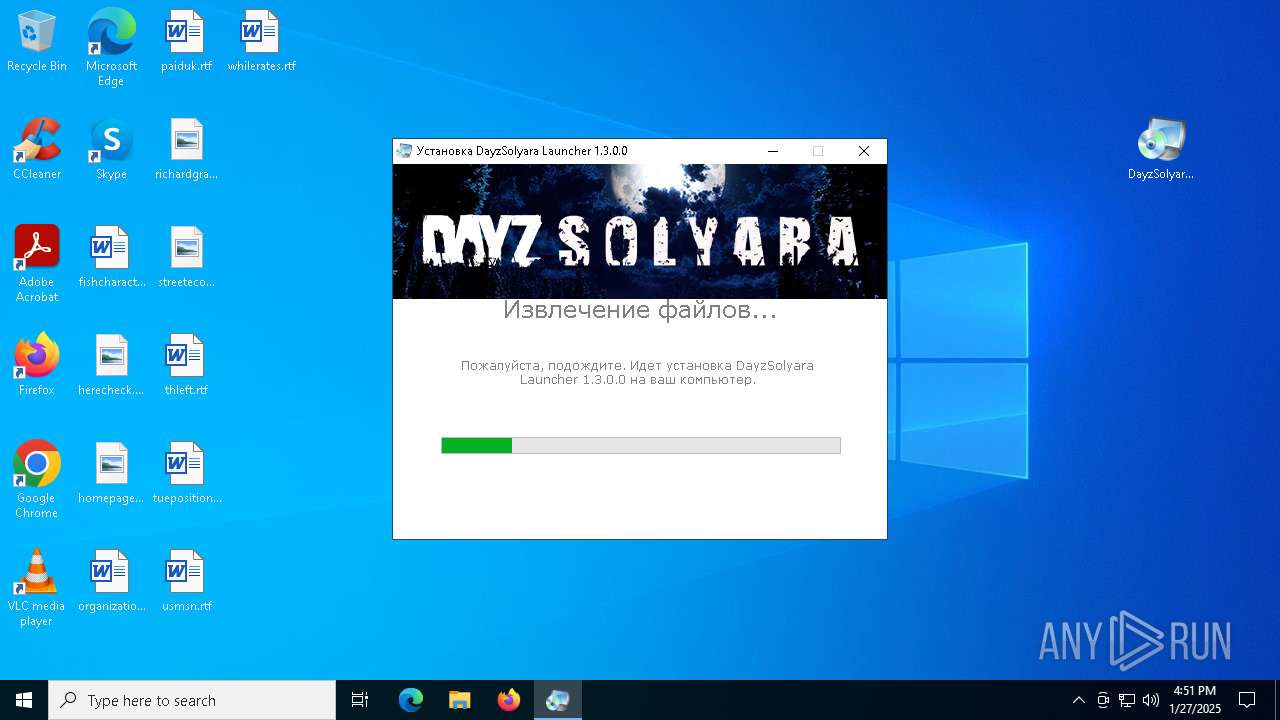Select the tueposition... document icon

tap(186, 474)
